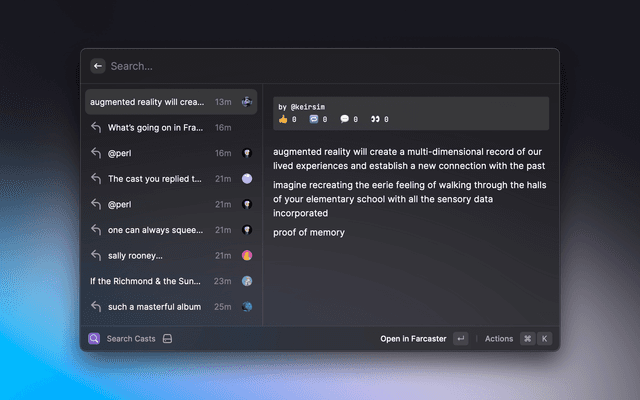Click the Enter key shortcut icon
The width and height of the screenshot is (640, 400).
pos(460,339)
